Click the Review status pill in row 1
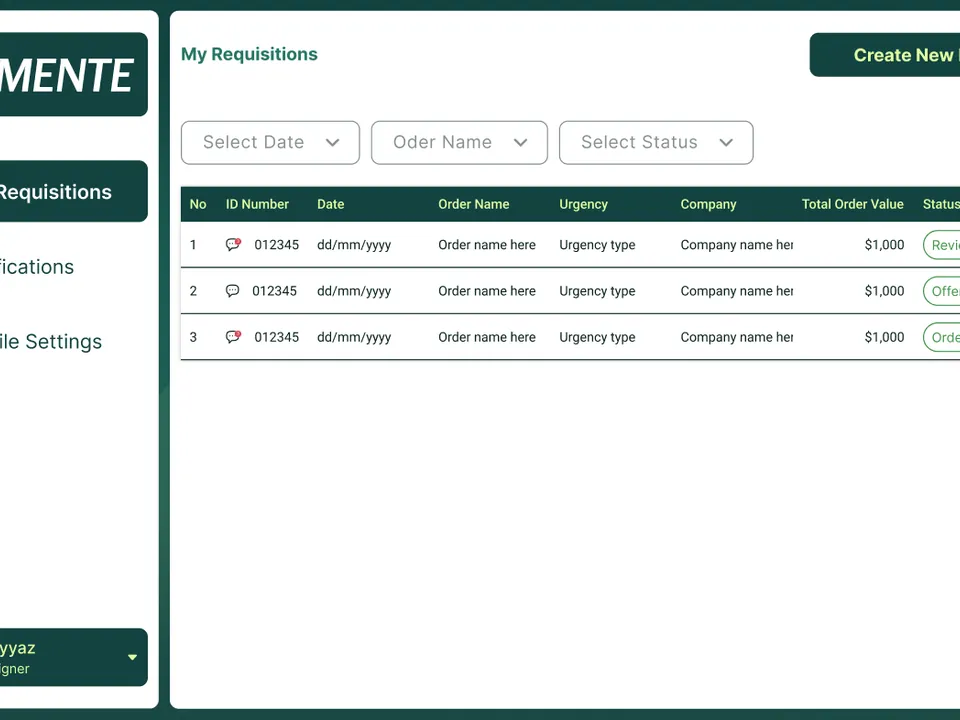The height and width of the screenshot is (720, 960). click(x=942, y=245)
